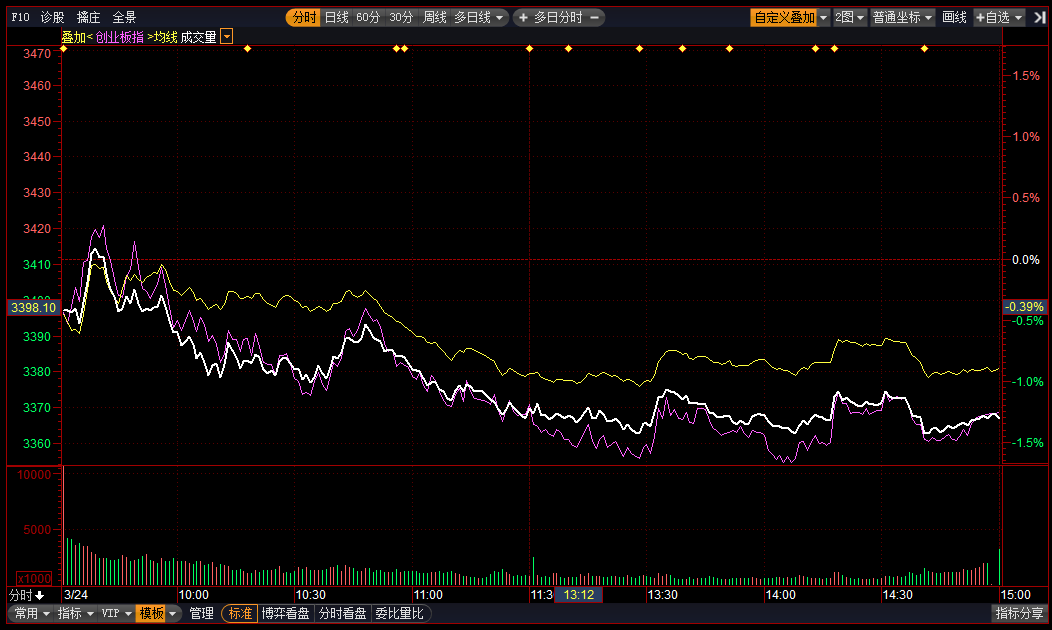Click the collapse arrow icon at top right
This screenshot has height=630, width=1052.
tap(1039, 17)
